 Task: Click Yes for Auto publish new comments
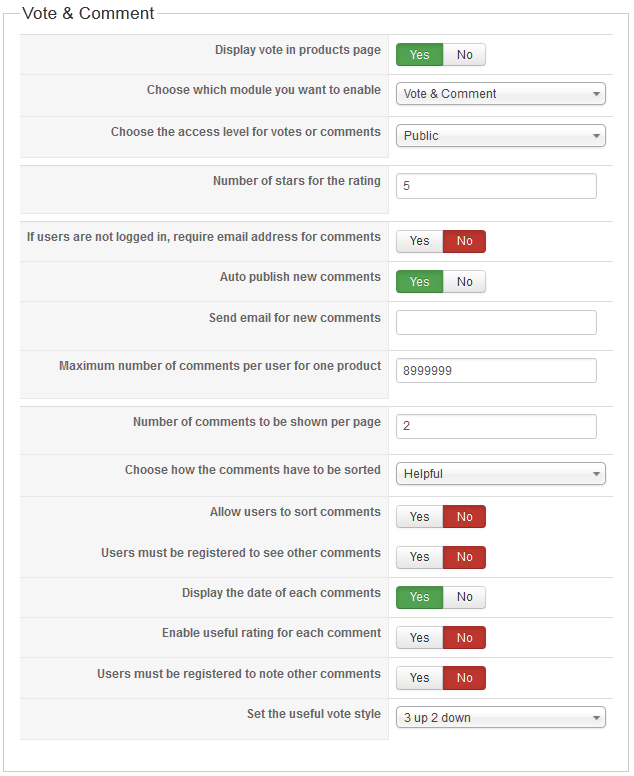click(419, 282)
